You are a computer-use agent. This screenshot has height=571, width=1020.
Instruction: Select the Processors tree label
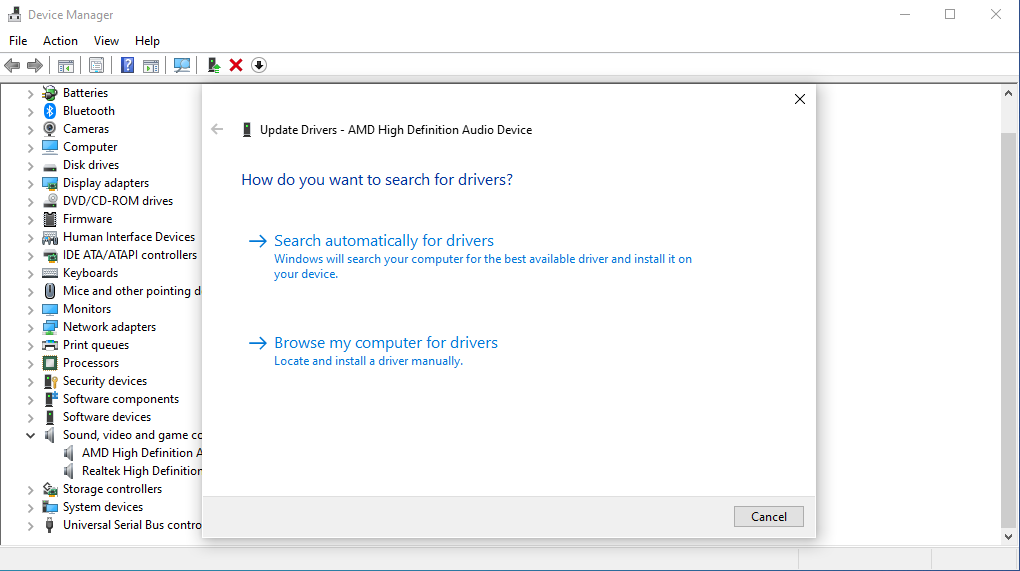(x=90, y=363)
